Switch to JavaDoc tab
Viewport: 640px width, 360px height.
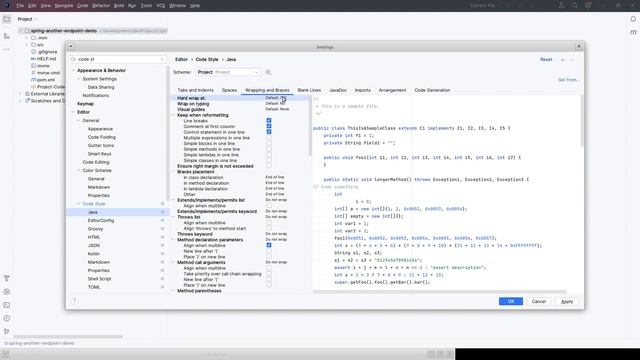point(338,90)
